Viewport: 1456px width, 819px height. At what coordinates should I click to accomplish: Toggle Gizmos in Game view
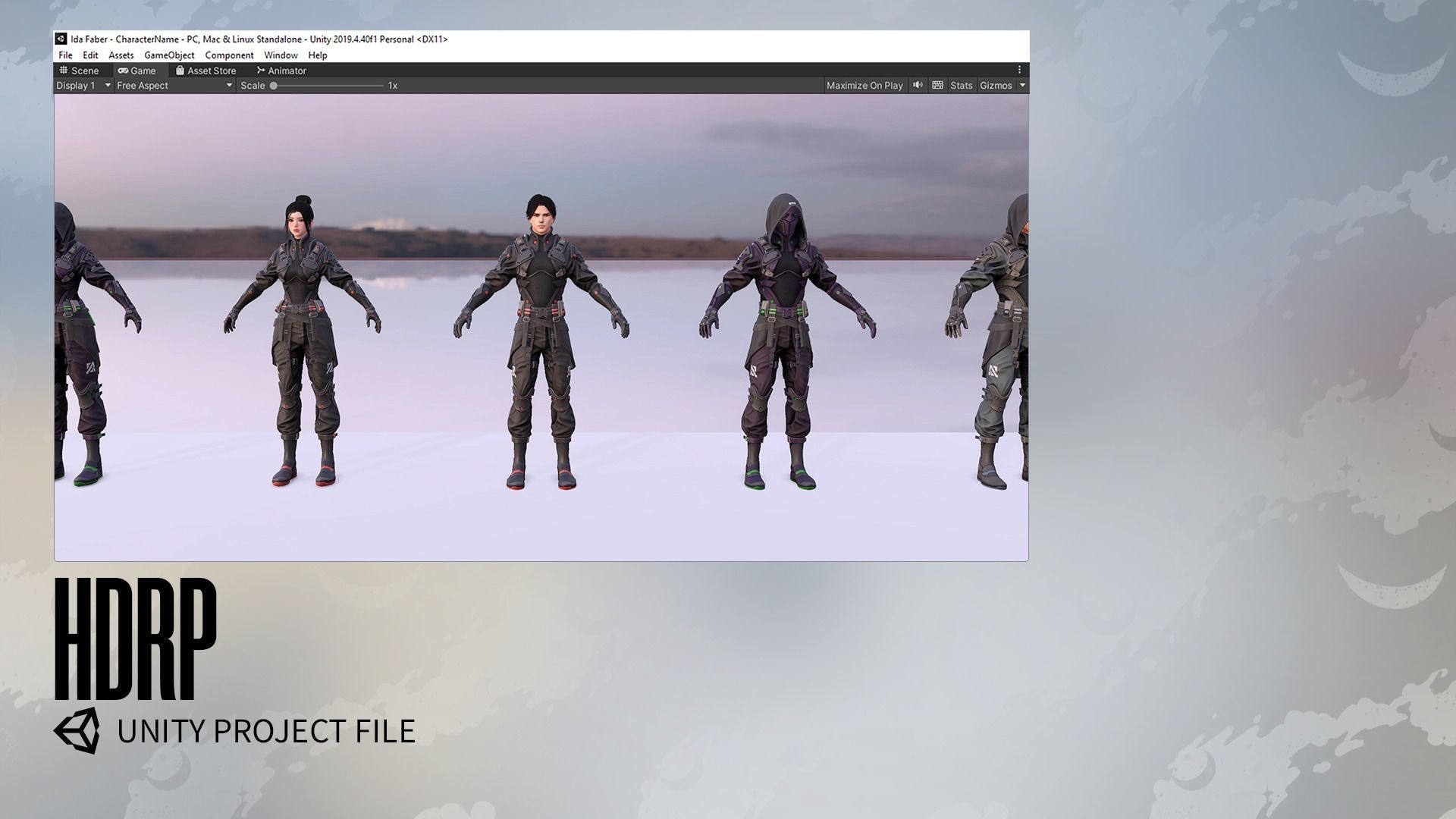click(x=995, y=86)
